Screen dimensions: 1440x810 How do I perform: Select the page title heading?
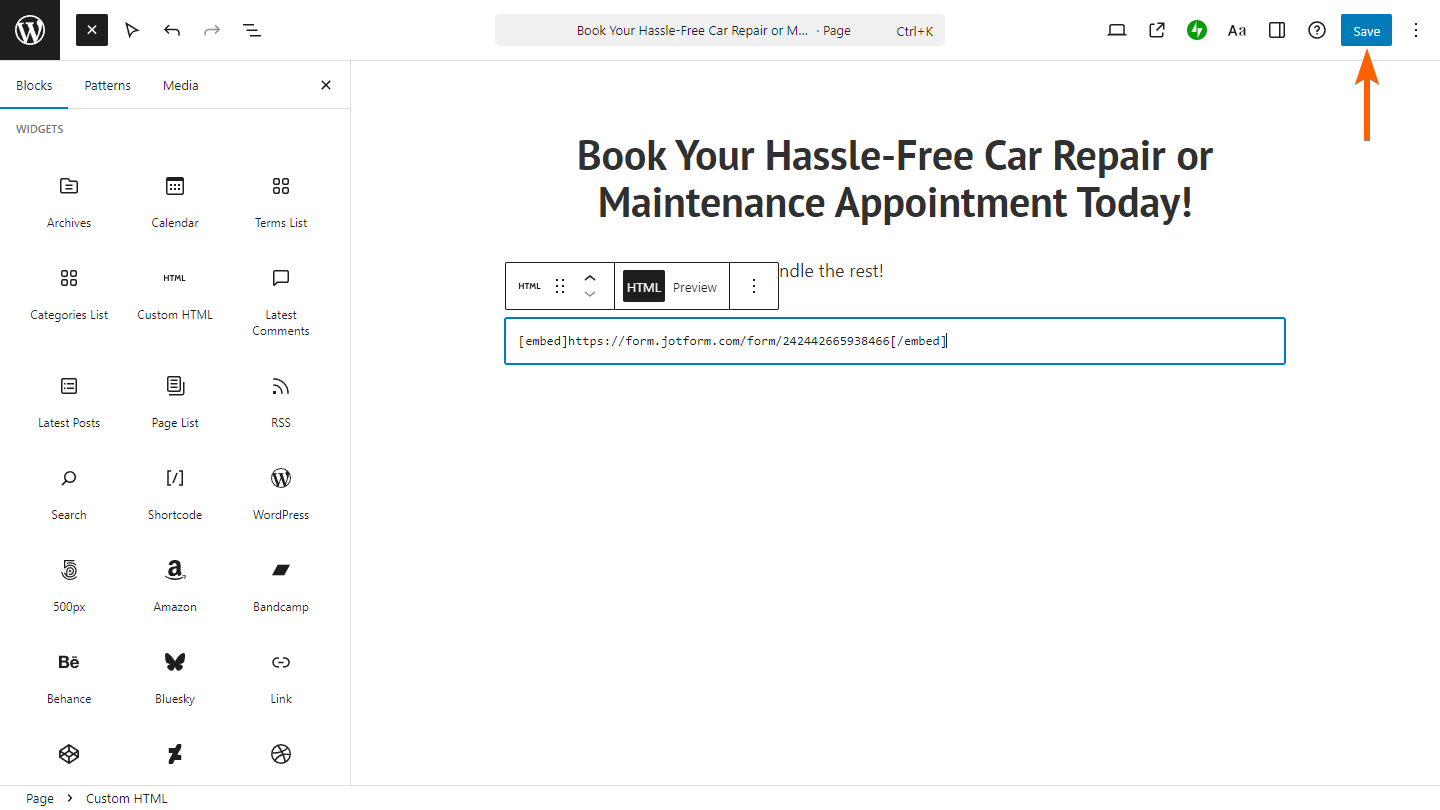click(x=895, y=179)
